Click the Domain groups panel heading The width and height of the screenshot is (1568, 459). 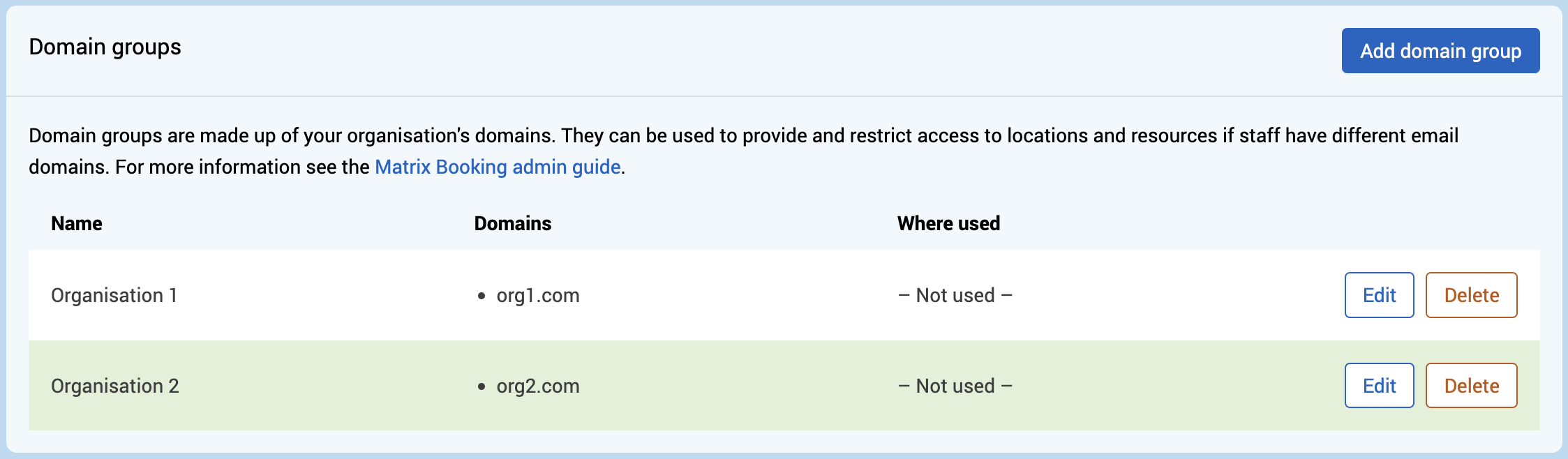click(105, 47)
